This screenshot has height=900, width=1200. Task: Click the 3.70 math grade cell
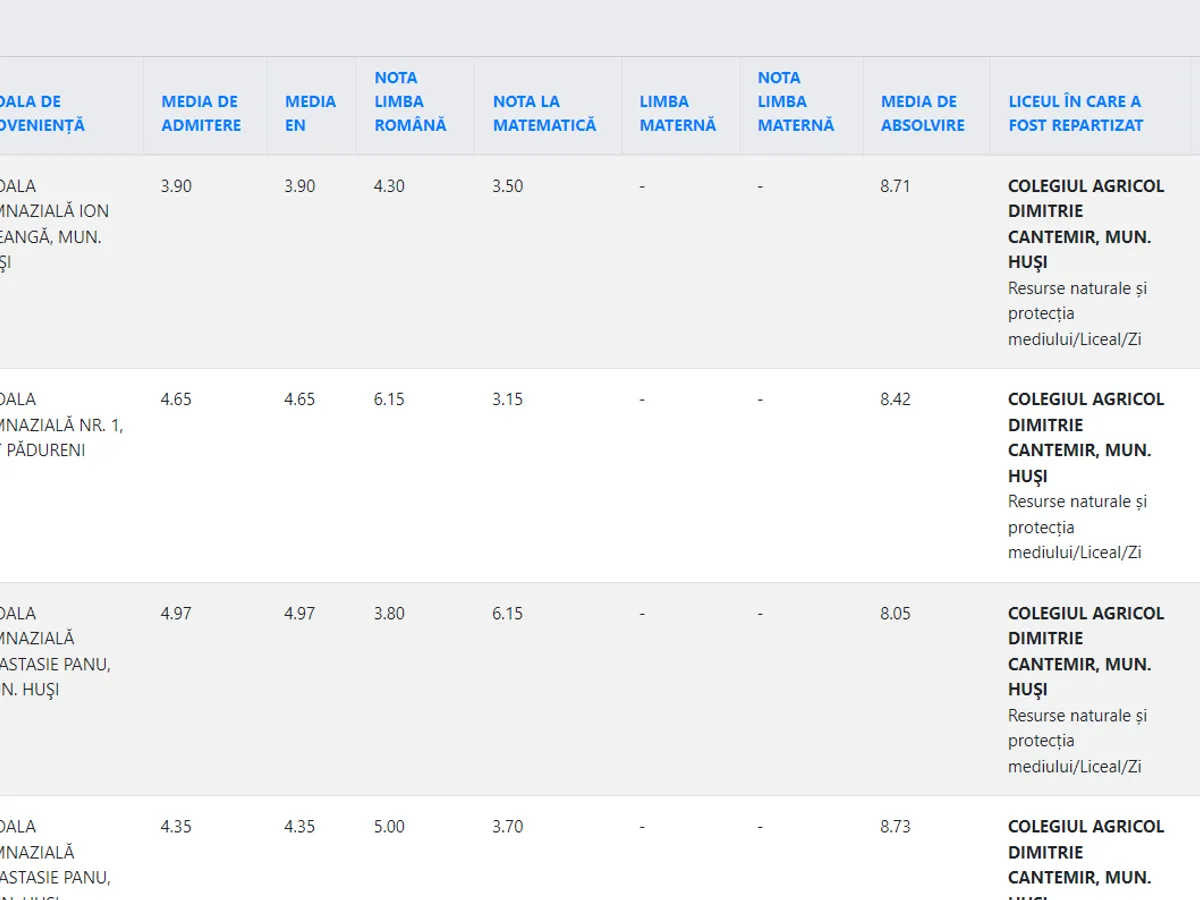(507, 826)
